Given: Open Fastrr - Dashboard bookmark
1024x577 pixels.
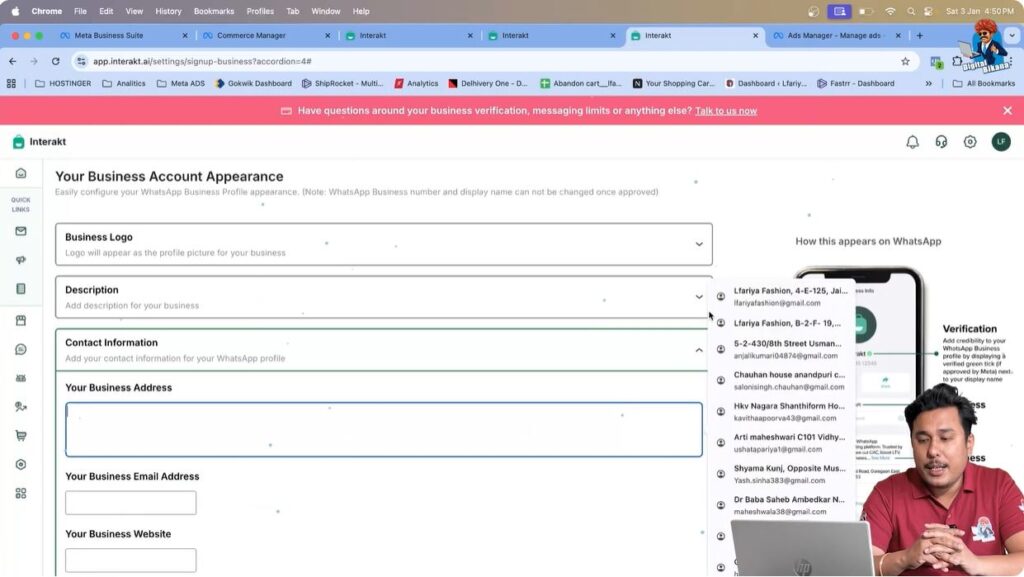Looking at the screenshot, I should [x=856, y=84].
